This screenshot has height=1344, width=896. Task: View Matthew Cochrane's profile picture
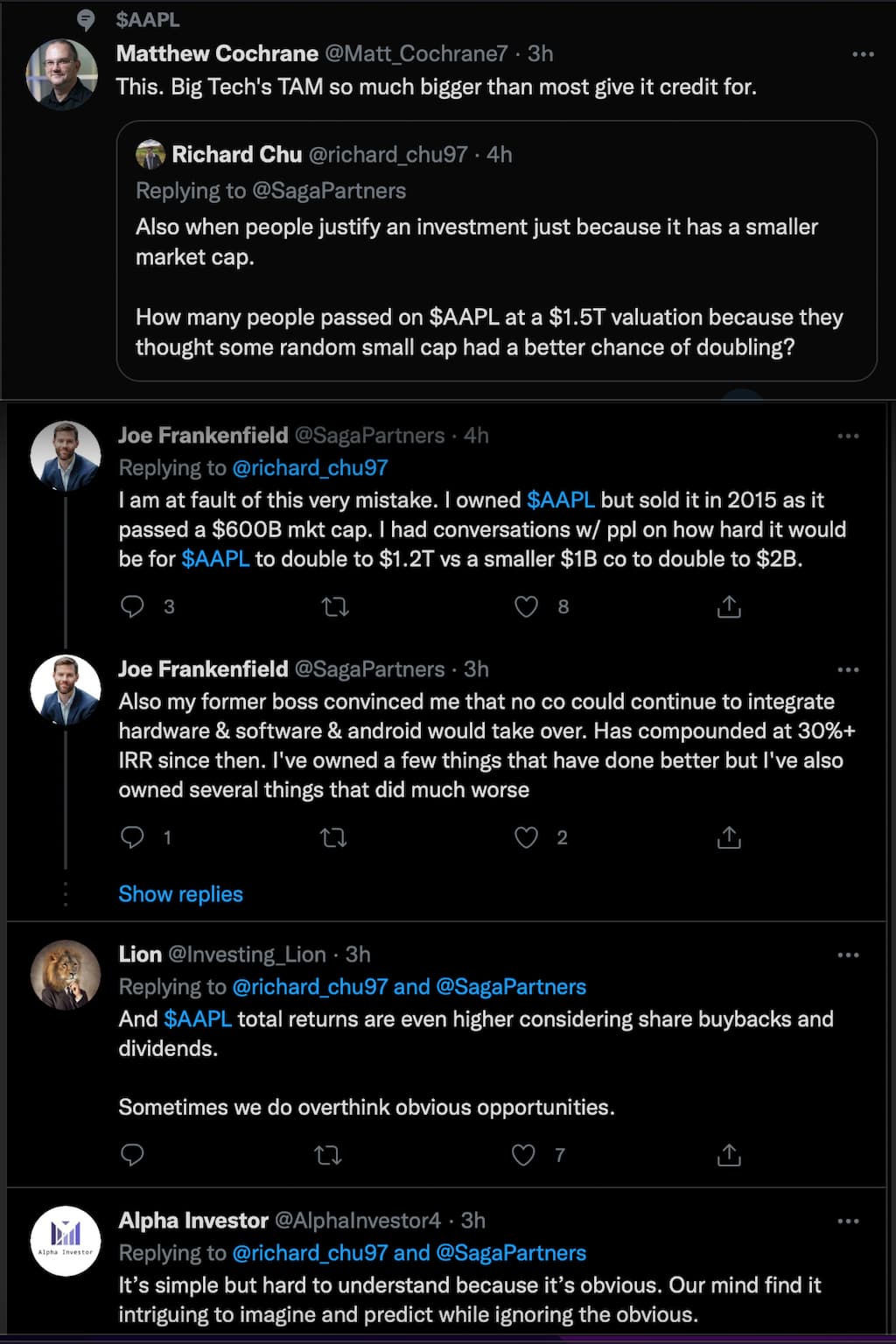61,74
